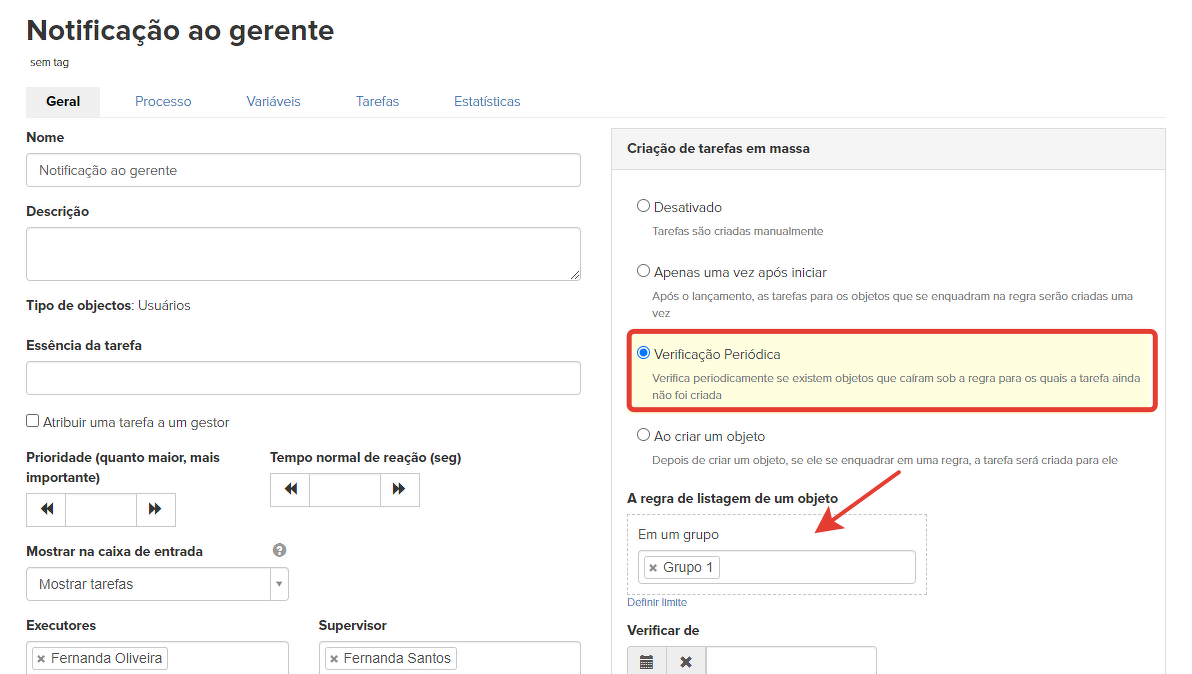This screenshot has width=1192, height=674.
Task: Decrease normal reaction time with rewind arrows
Action: point(290,489)
